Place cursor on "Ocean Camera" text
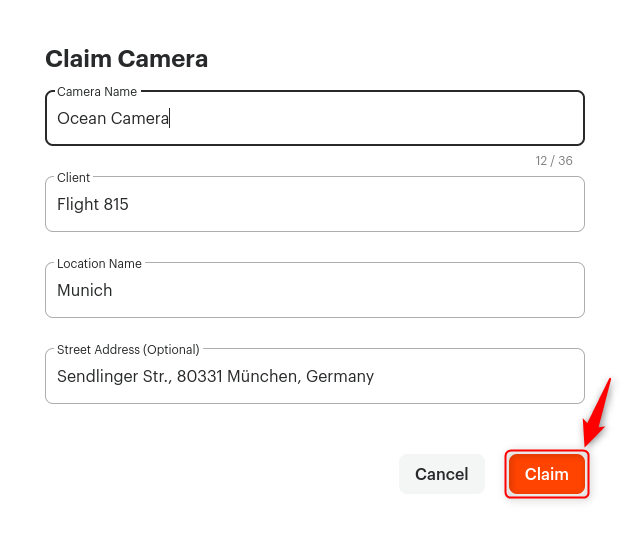This screenshot has width=631, height=542. point(113,118)
